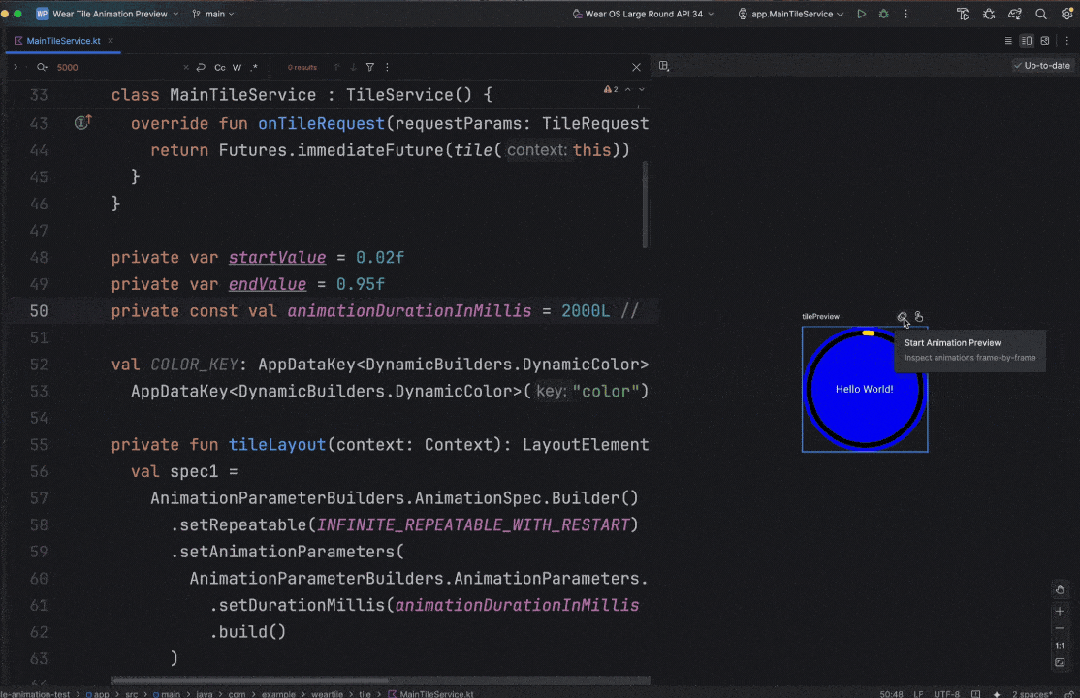This screenshot has width=1080, height=698.
Task: Switch to split editor and preview view
Action: pyautogui.click(x=1026, y=41)
